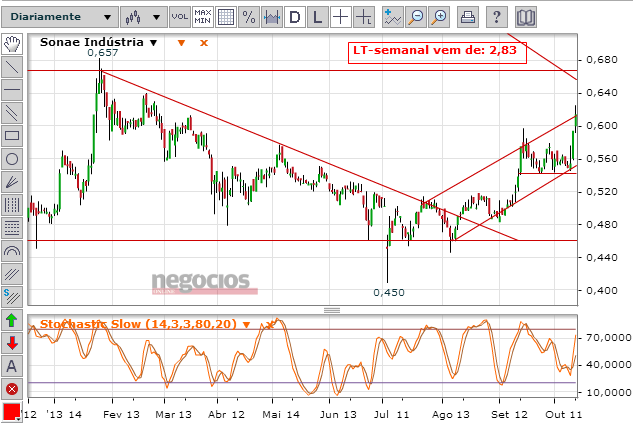Click the Set 12 date axis label

[509, 415]
